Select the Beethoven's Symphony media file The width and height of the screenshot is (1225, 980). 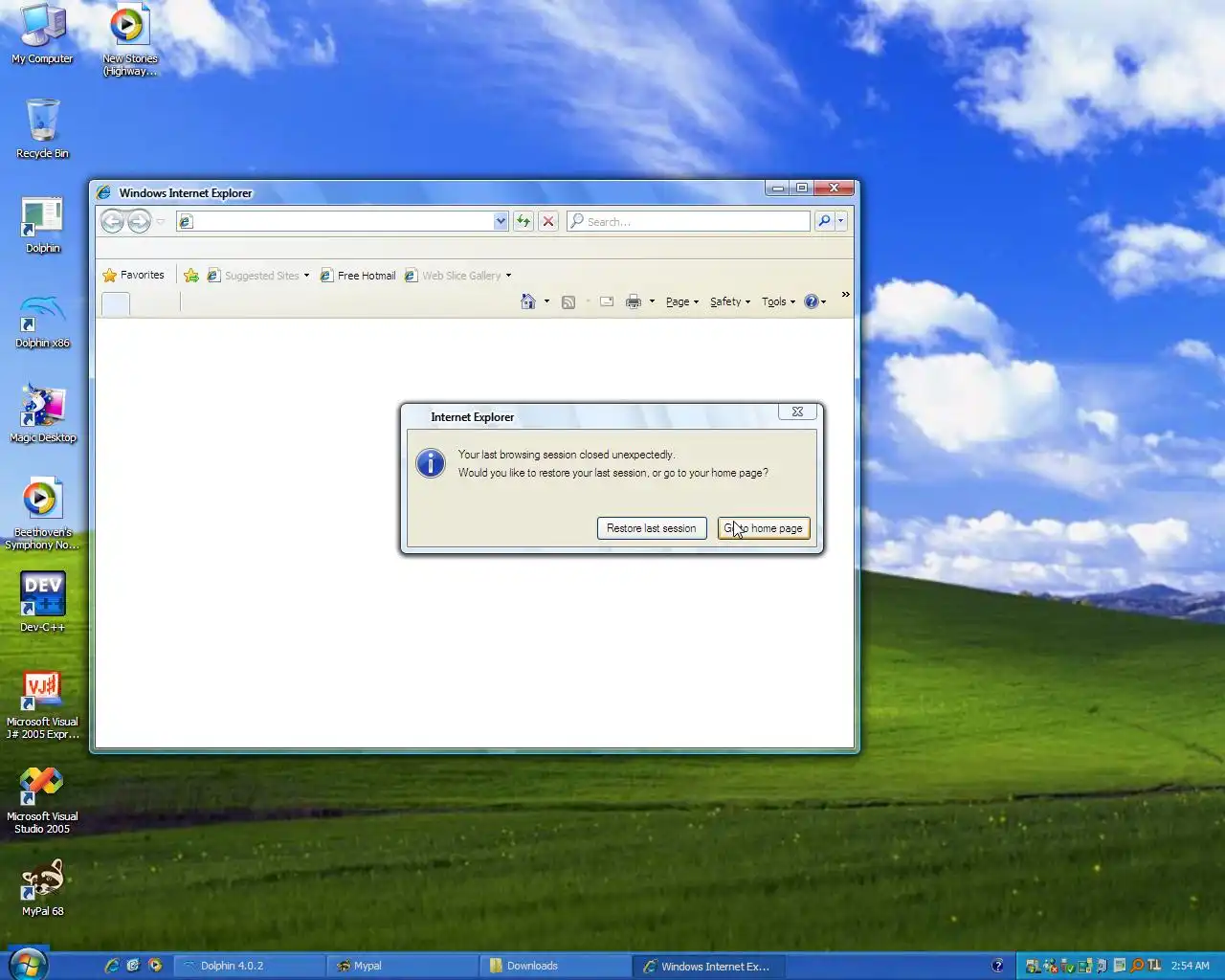[42, 513]
